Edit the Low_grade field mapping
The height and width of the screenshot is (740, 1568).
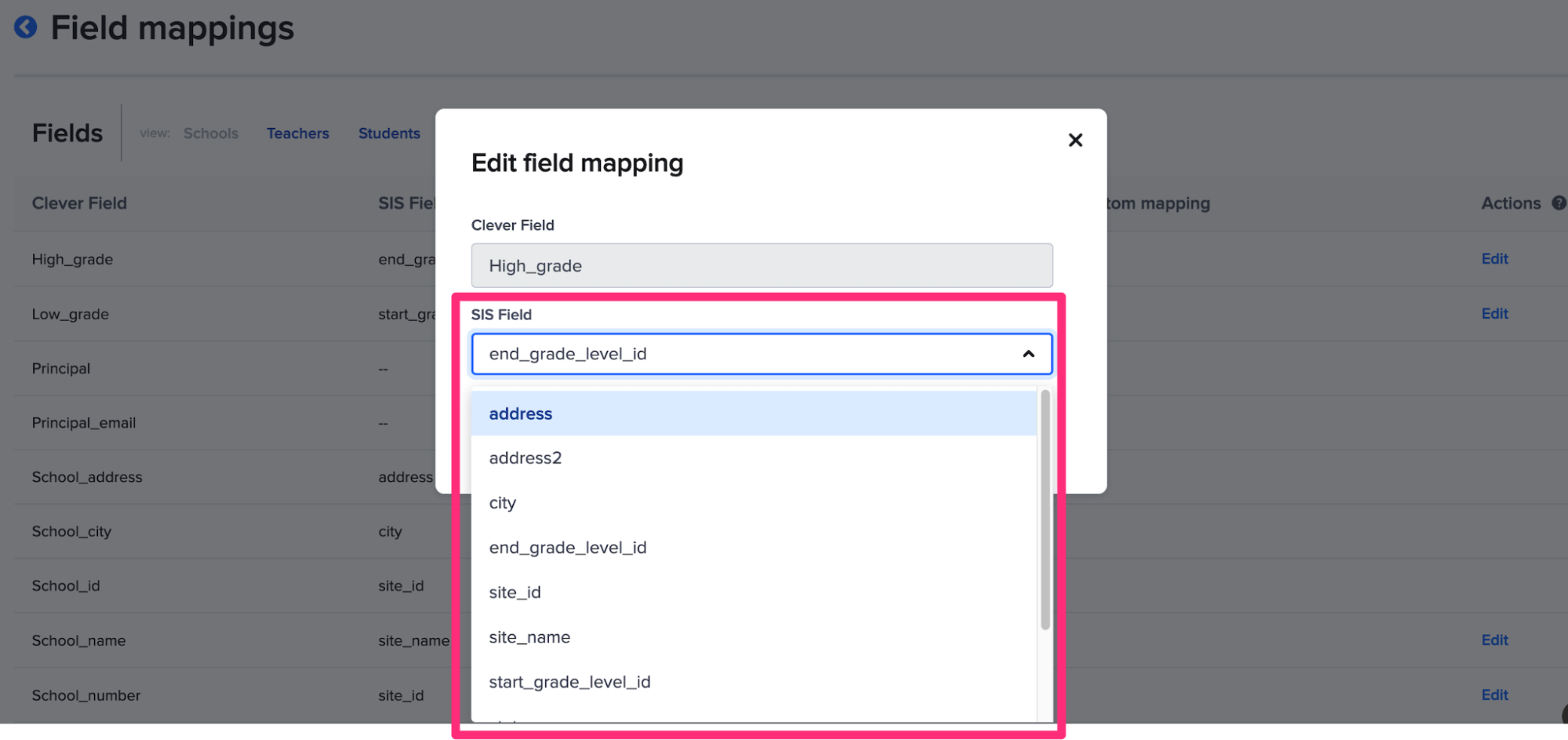coord(1494,313)
